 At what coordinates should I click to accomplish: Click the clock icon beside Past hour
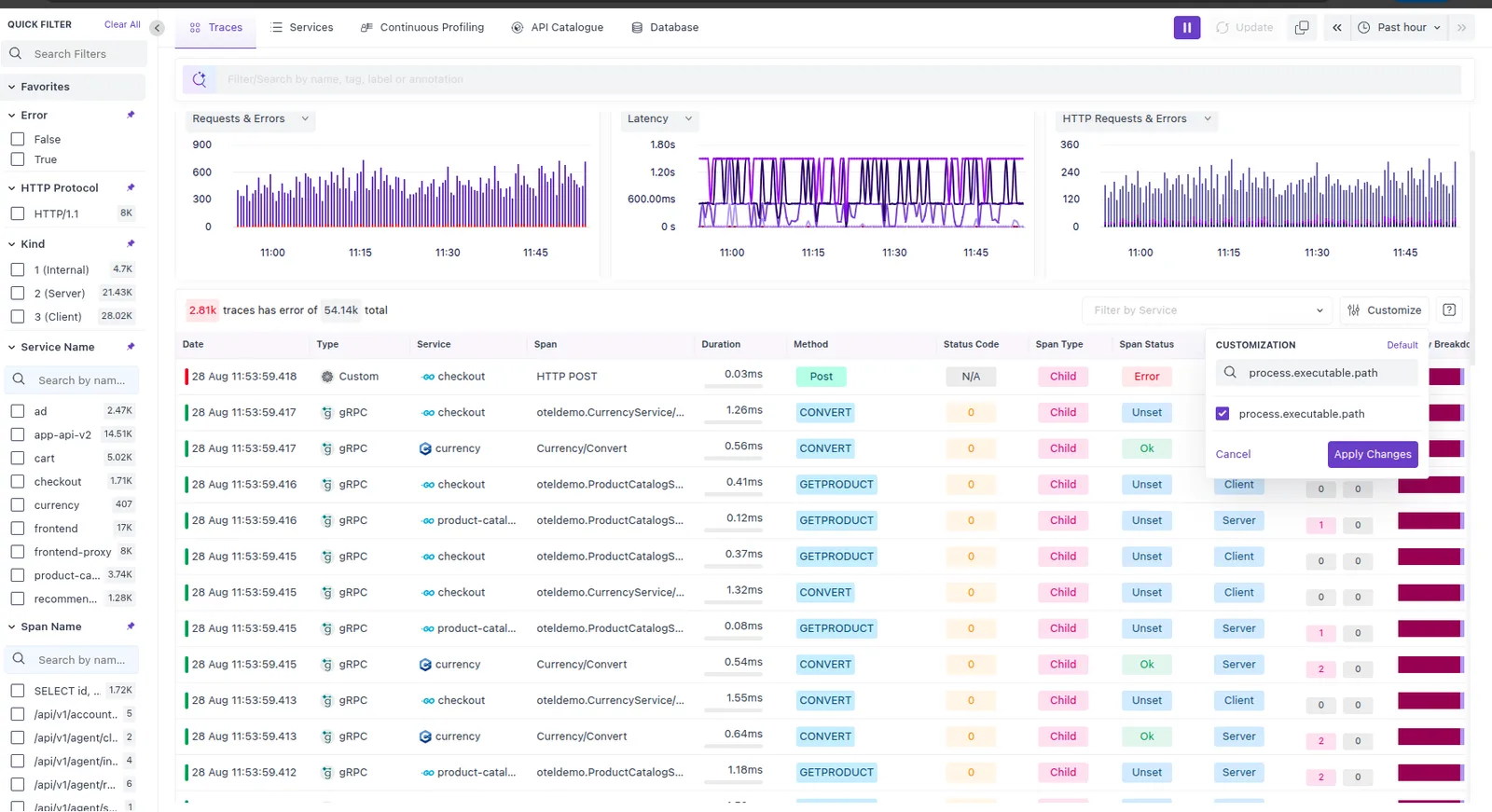pyautogui.click(x=1364, y=27)
